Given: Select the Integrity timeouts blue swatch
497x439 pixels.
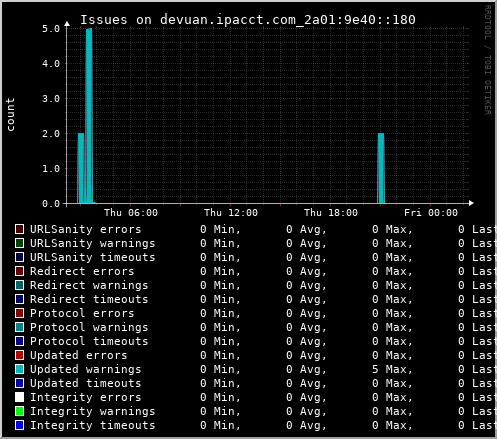Looking at the screenshot, I should pos(20,425).
